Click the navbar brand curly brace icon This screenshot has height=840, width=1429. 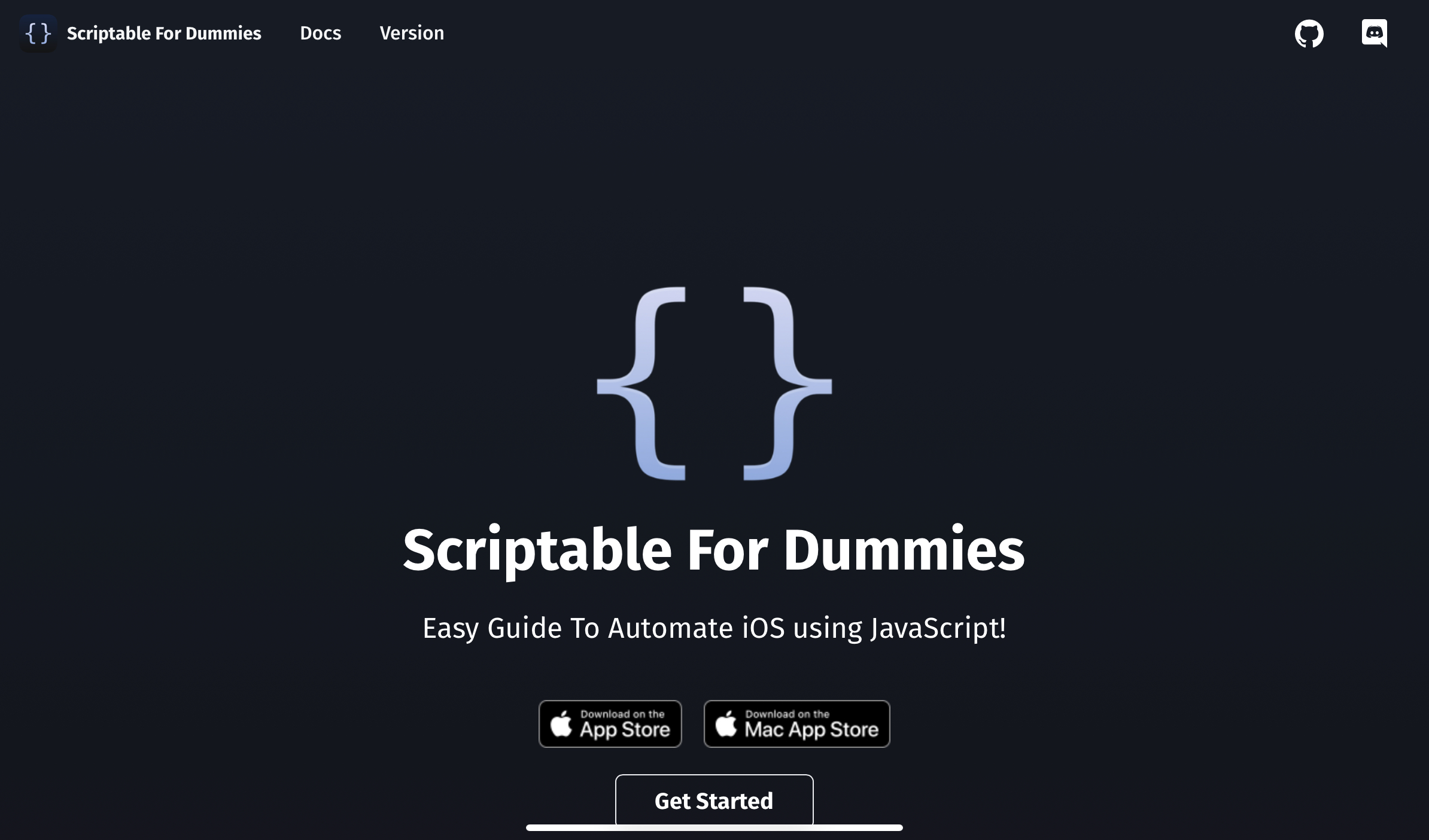pos(37,33)
